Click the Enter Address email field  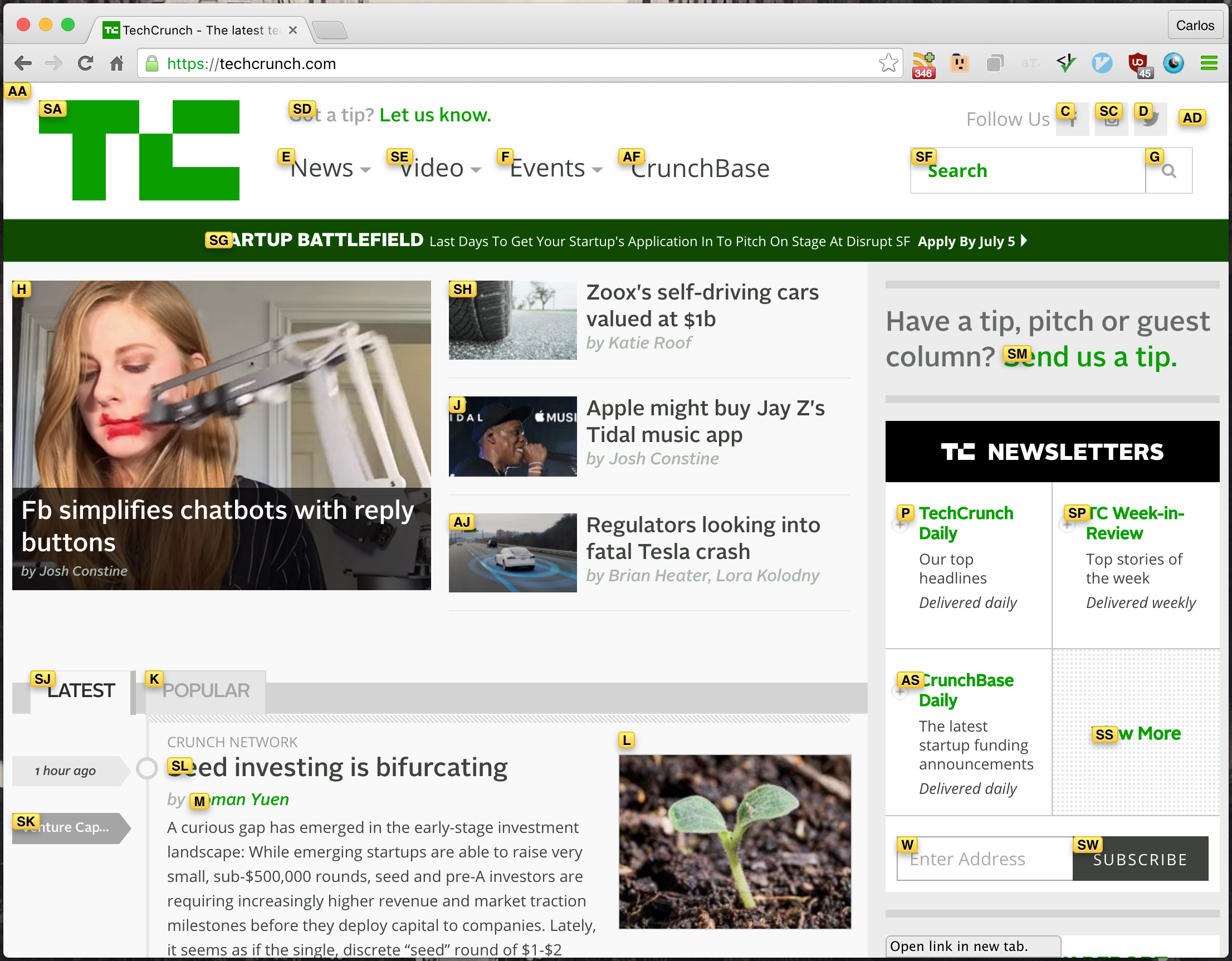pos(985,859)
